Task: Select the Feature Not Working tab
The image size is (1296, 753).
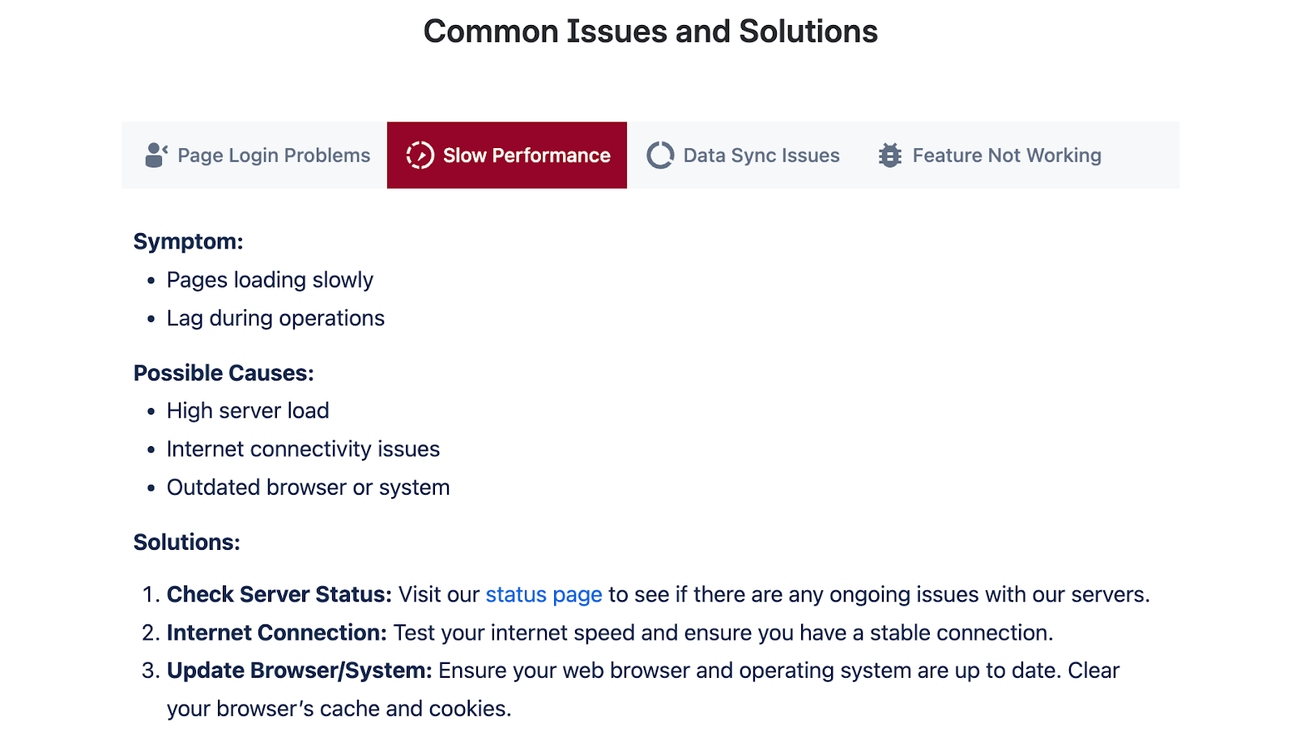Action: 1006,155
